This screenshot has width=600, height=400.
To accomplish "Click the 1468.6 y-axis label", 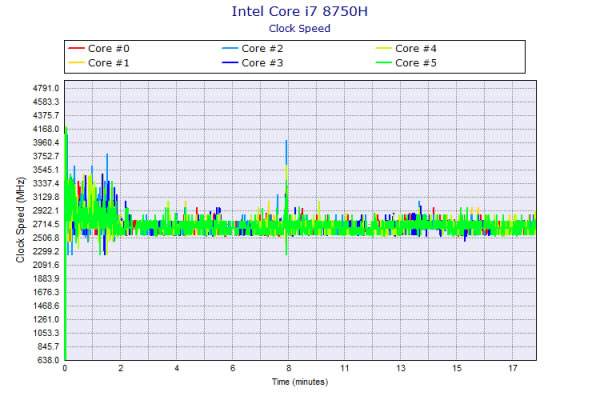I will (46, 306).
